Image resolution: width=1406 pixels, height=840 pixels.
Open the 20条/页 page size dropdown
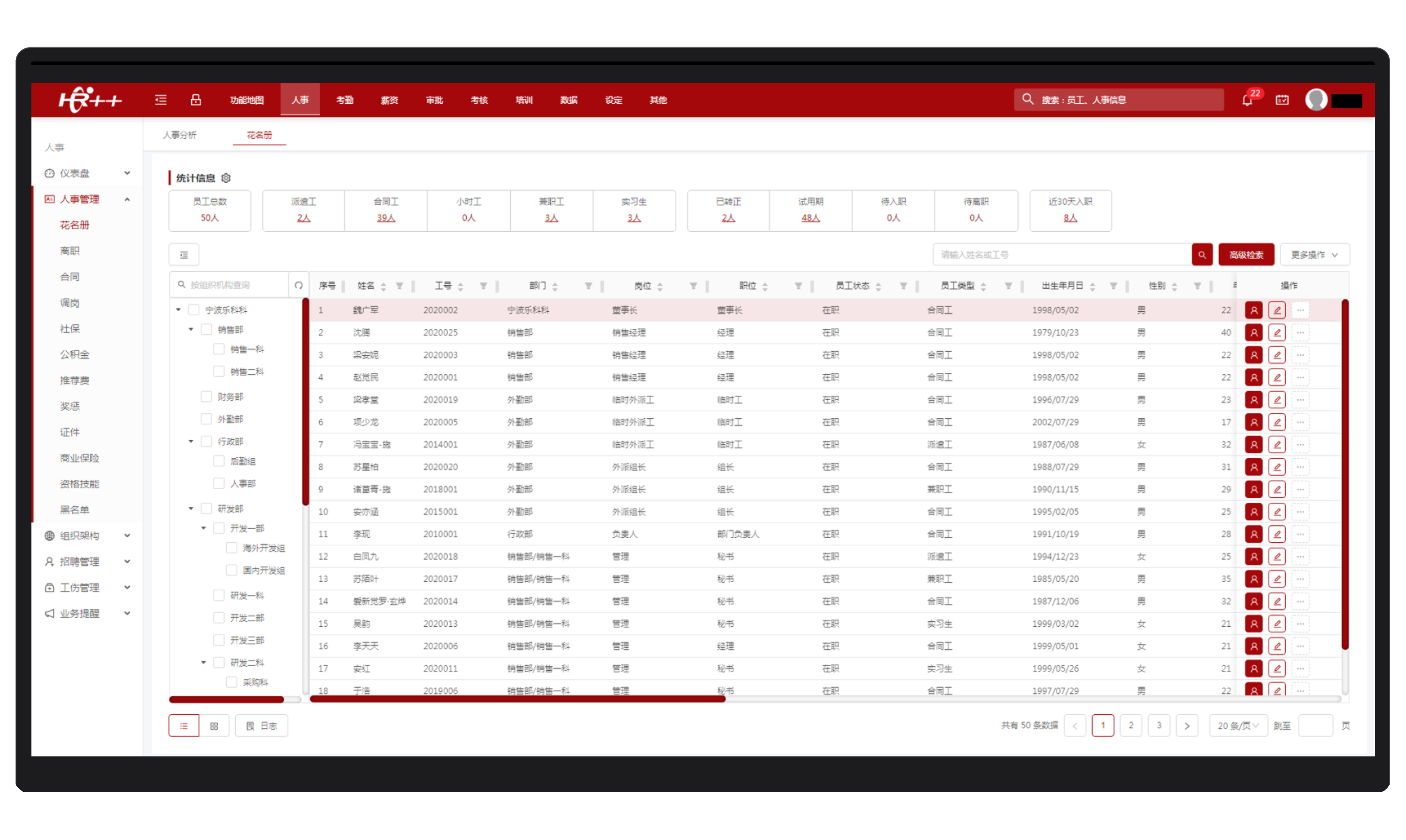(x=1238, y=726)
